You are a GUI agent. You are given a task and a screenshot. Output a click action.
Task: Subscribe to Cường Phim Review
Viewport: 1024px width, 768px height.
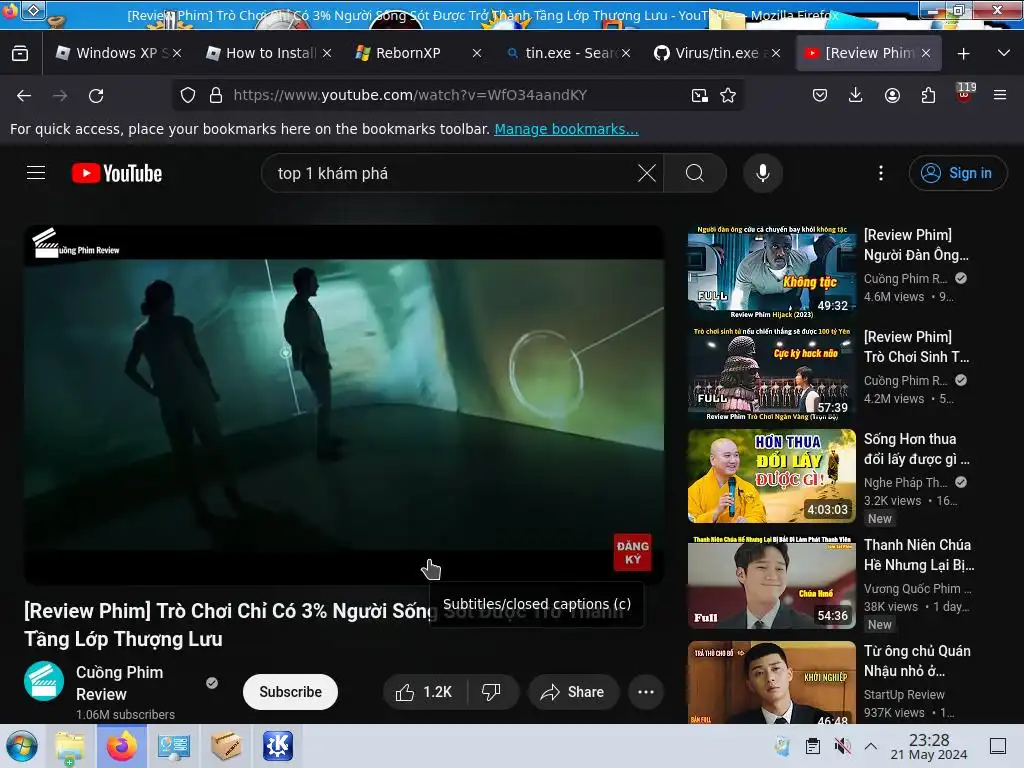(x=290, y=692)
